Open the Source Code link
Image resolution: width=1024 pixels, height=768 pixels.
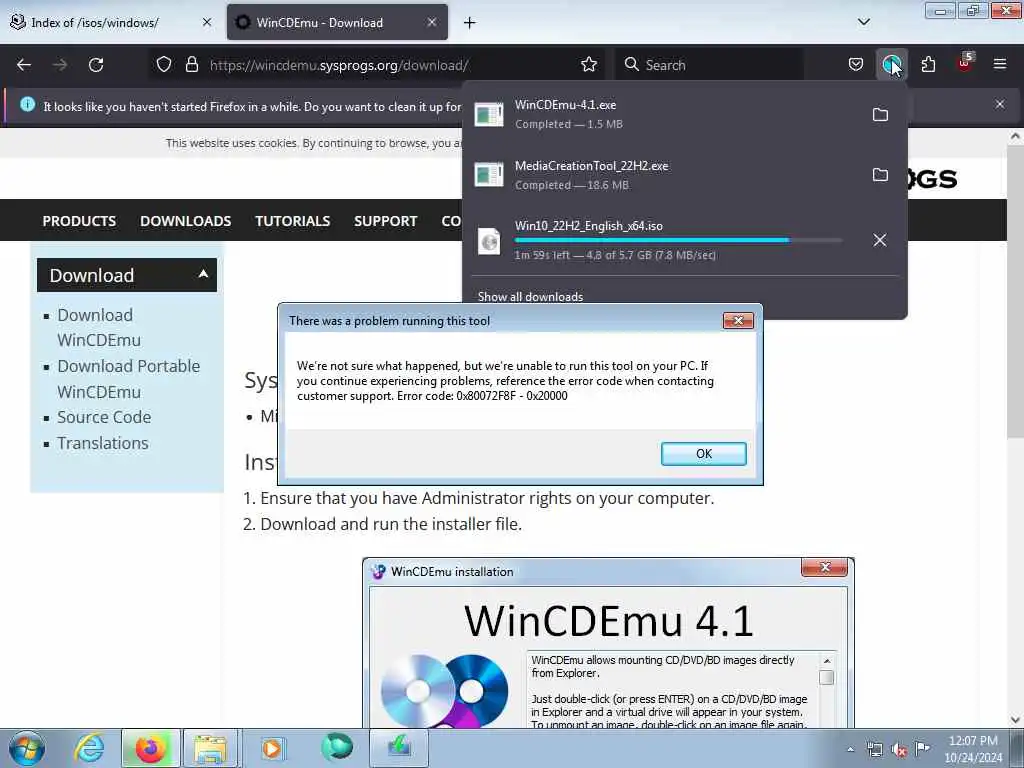point(104,417)
